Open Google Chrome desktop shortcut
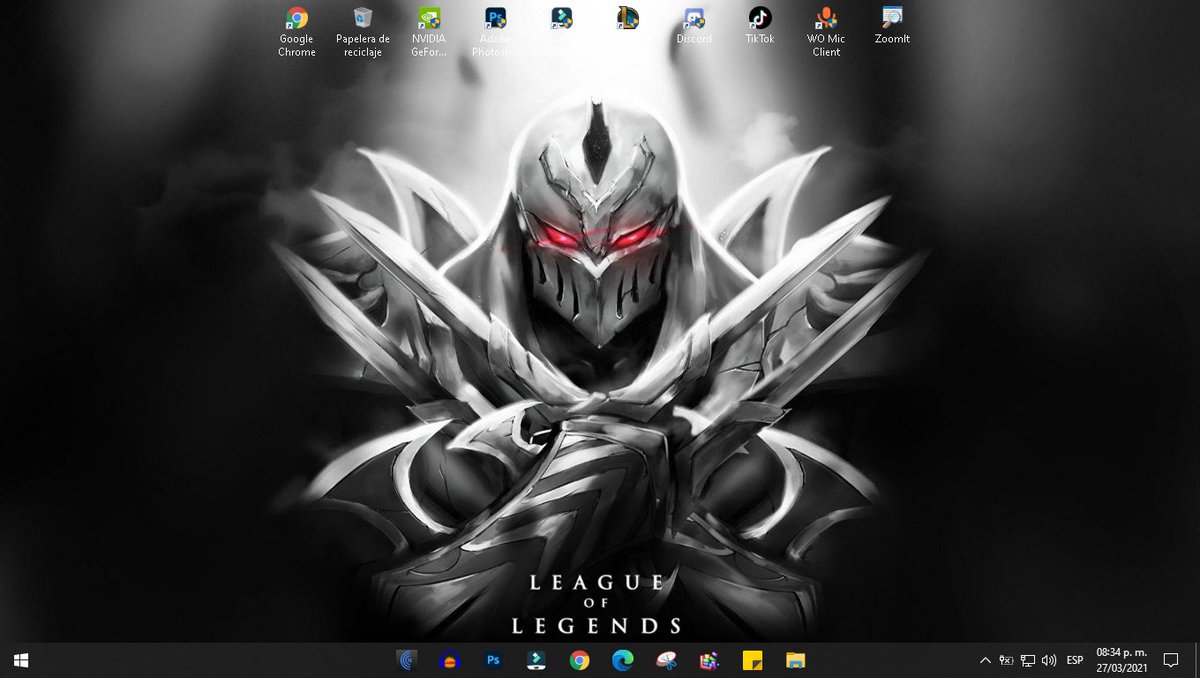The image size is (1200, 678). click(296, 32)
